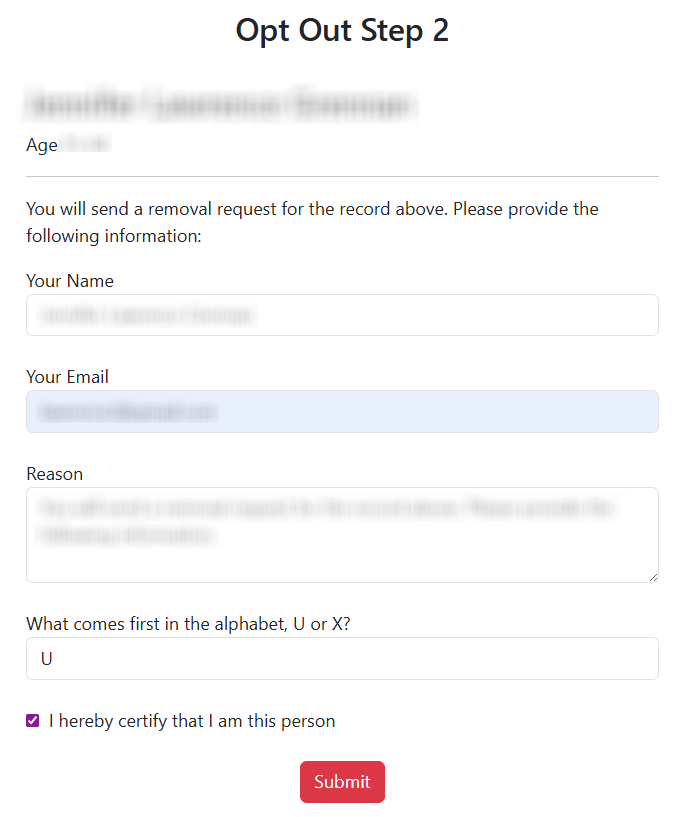Click the "Your Name" field label
Screen dimensions: 682x817
pos(70,281)
